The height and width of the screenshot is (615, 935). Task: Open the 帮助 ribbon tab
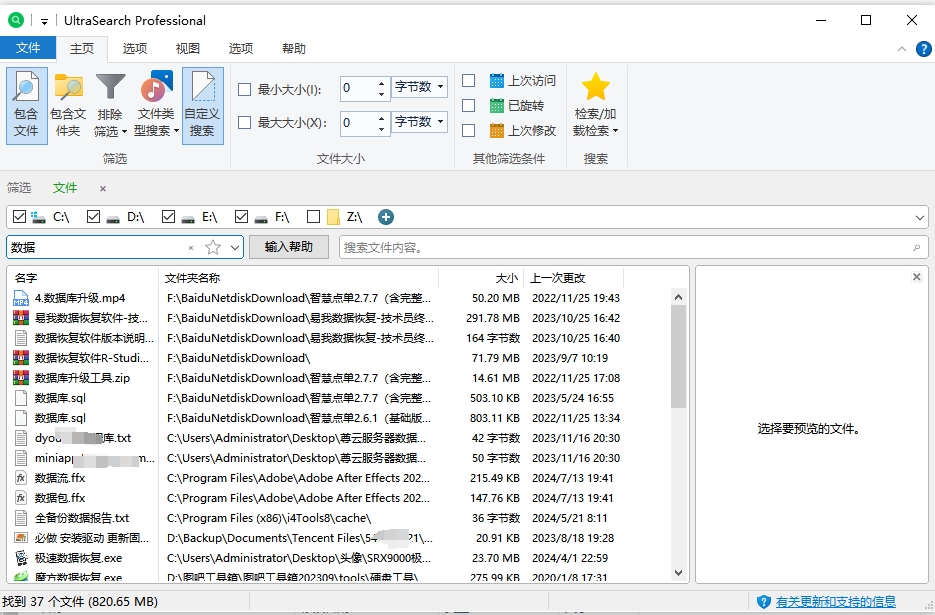tap(294, 48)
